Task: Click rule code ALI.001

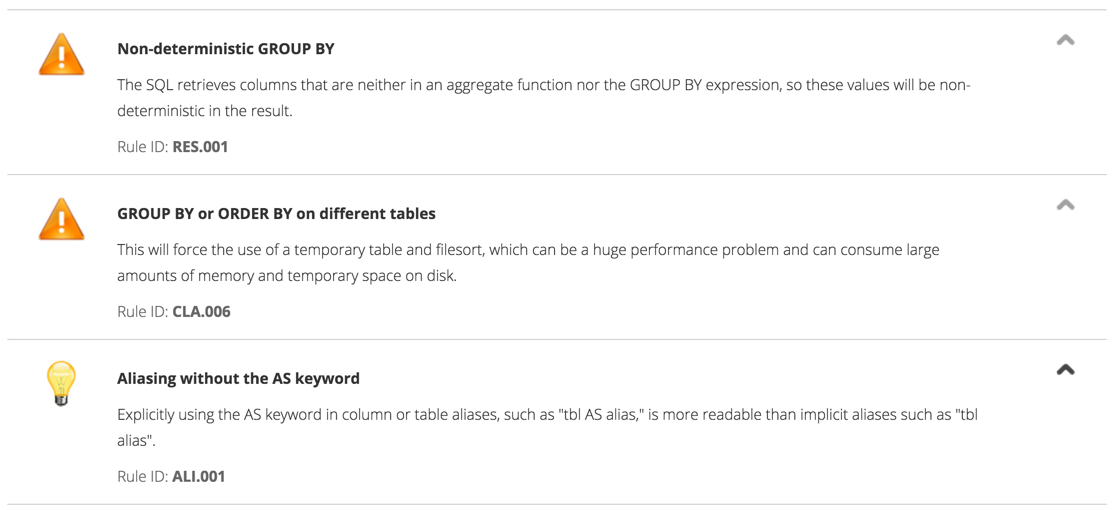Action: coord(199,476)
